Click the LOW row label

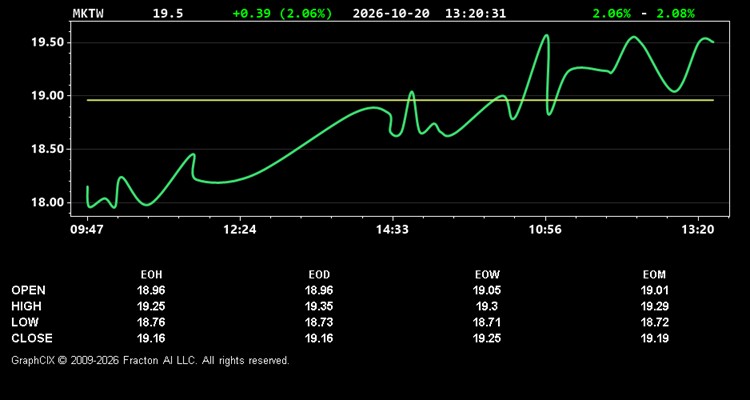pos(25,322)
